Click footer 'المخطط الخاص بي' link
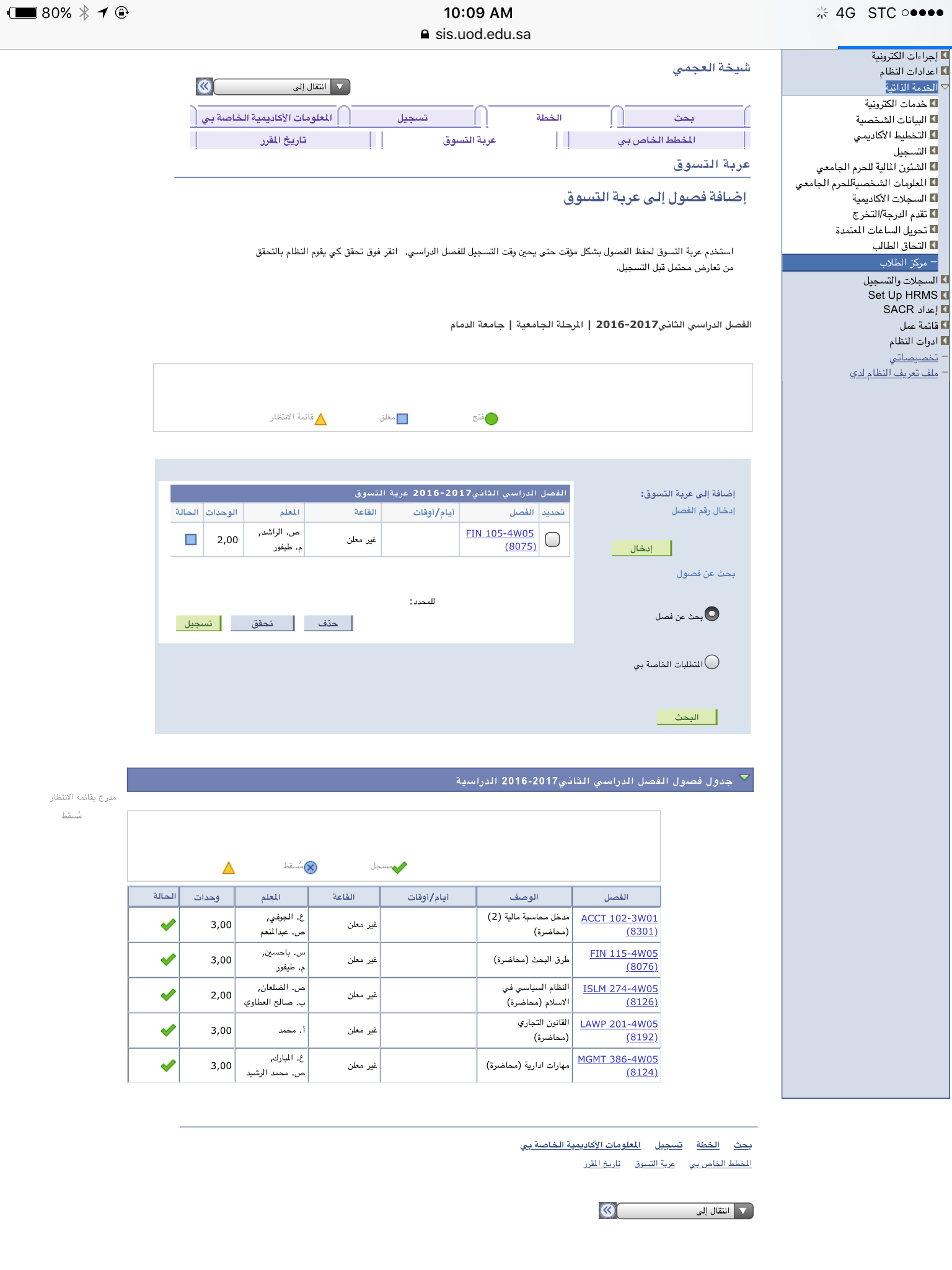The width and height of the screenshot is (952, 1270). (x=720, y=1164)
